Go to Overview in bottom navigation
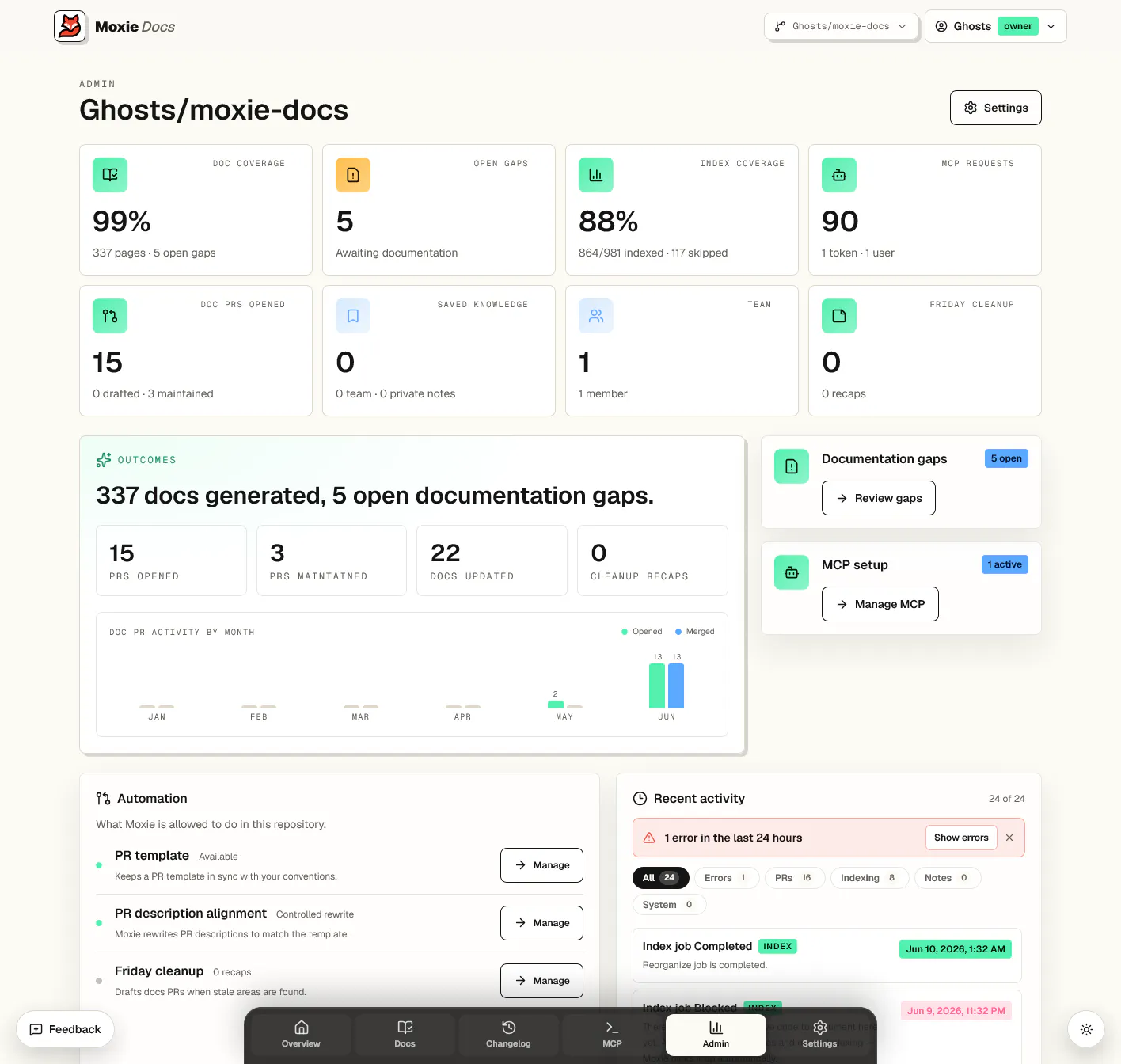The height and width of the screenshot is (1064, 1121). click(x=301, y=1034)
